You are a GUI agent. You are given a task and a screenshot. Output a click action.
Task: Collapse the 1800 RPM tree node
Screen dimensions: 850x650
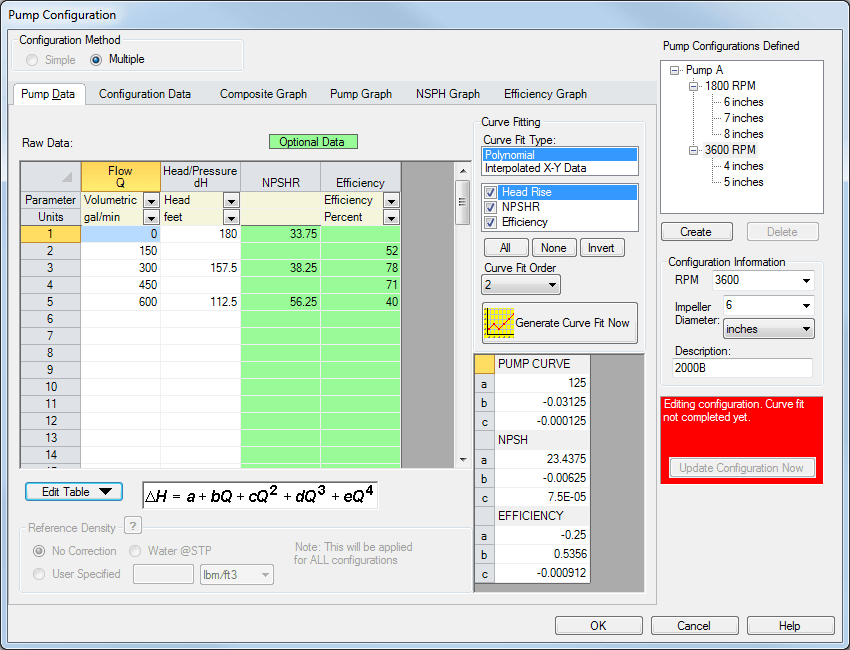[693, 86]
